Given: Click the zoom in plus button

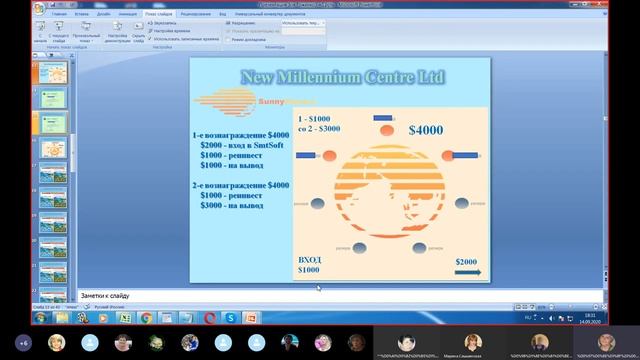Looking at the screenshot, I should pyautogui.click(x=596, y=307).
